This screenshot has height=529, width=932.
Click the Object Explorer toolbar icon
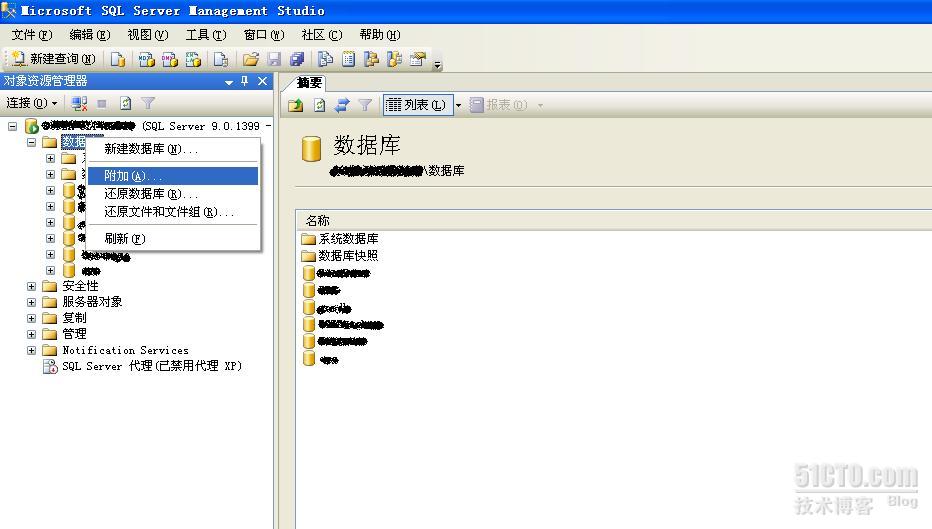[371, 59]
